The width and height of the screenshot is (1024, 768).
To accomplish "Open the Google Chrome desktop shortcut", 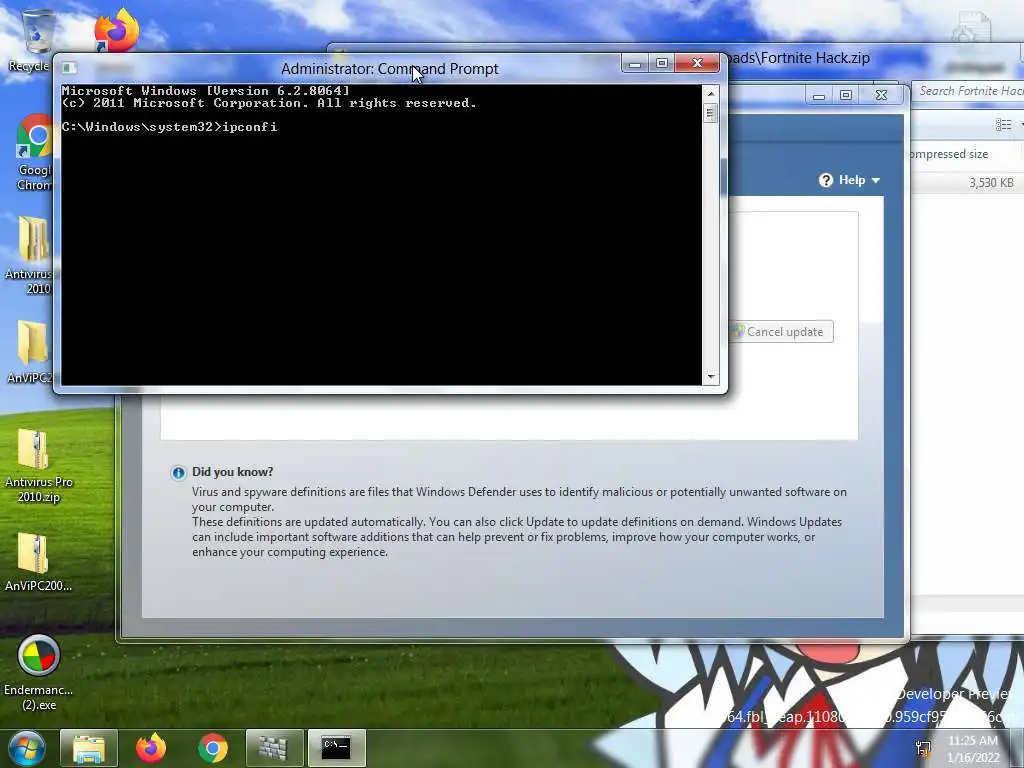I will tap(34, 153).
